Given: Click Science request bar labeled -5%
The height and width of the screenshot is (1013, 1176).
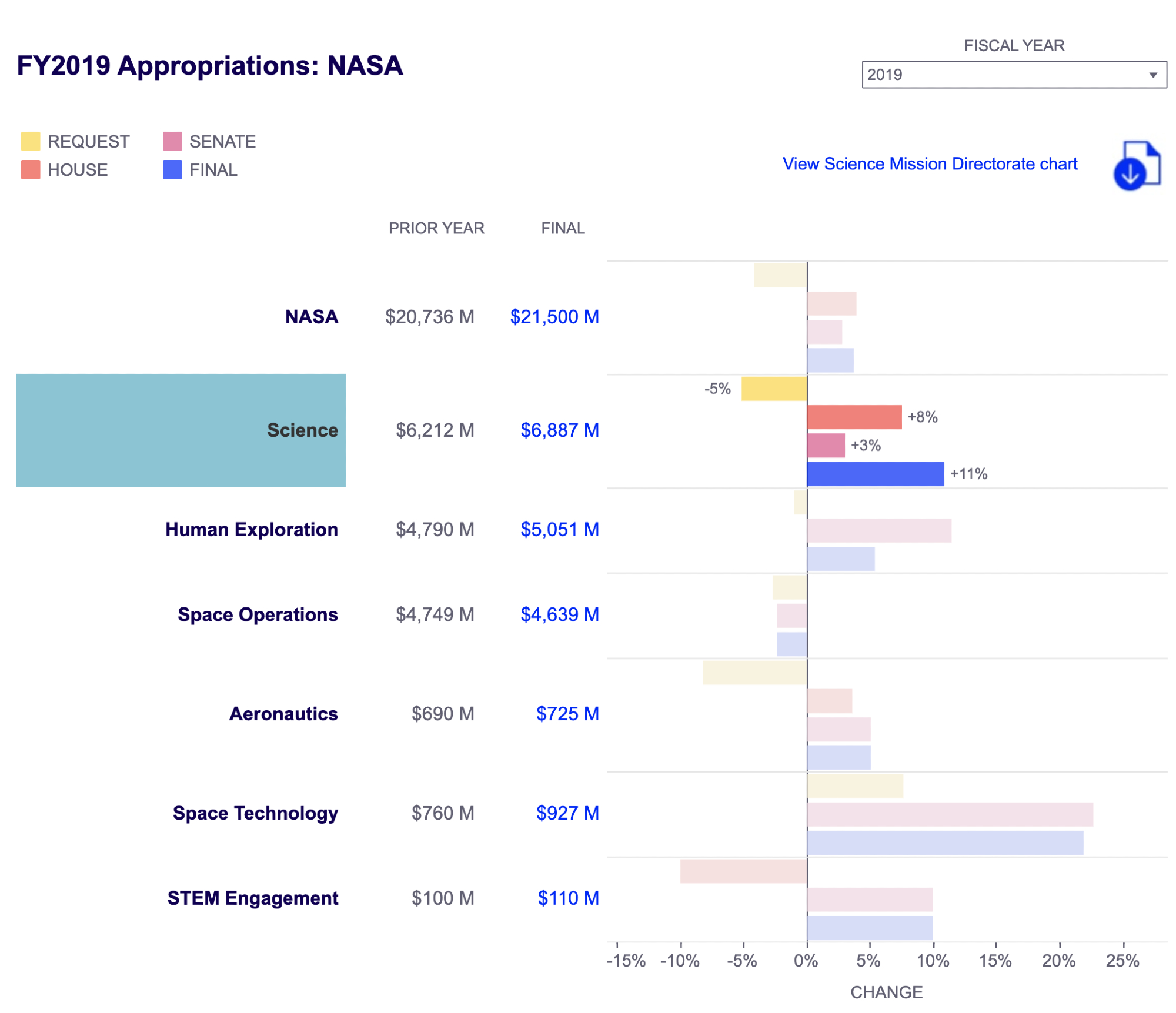Looking at the screenshot, I should pyautogui.click(x=773, y=389).
